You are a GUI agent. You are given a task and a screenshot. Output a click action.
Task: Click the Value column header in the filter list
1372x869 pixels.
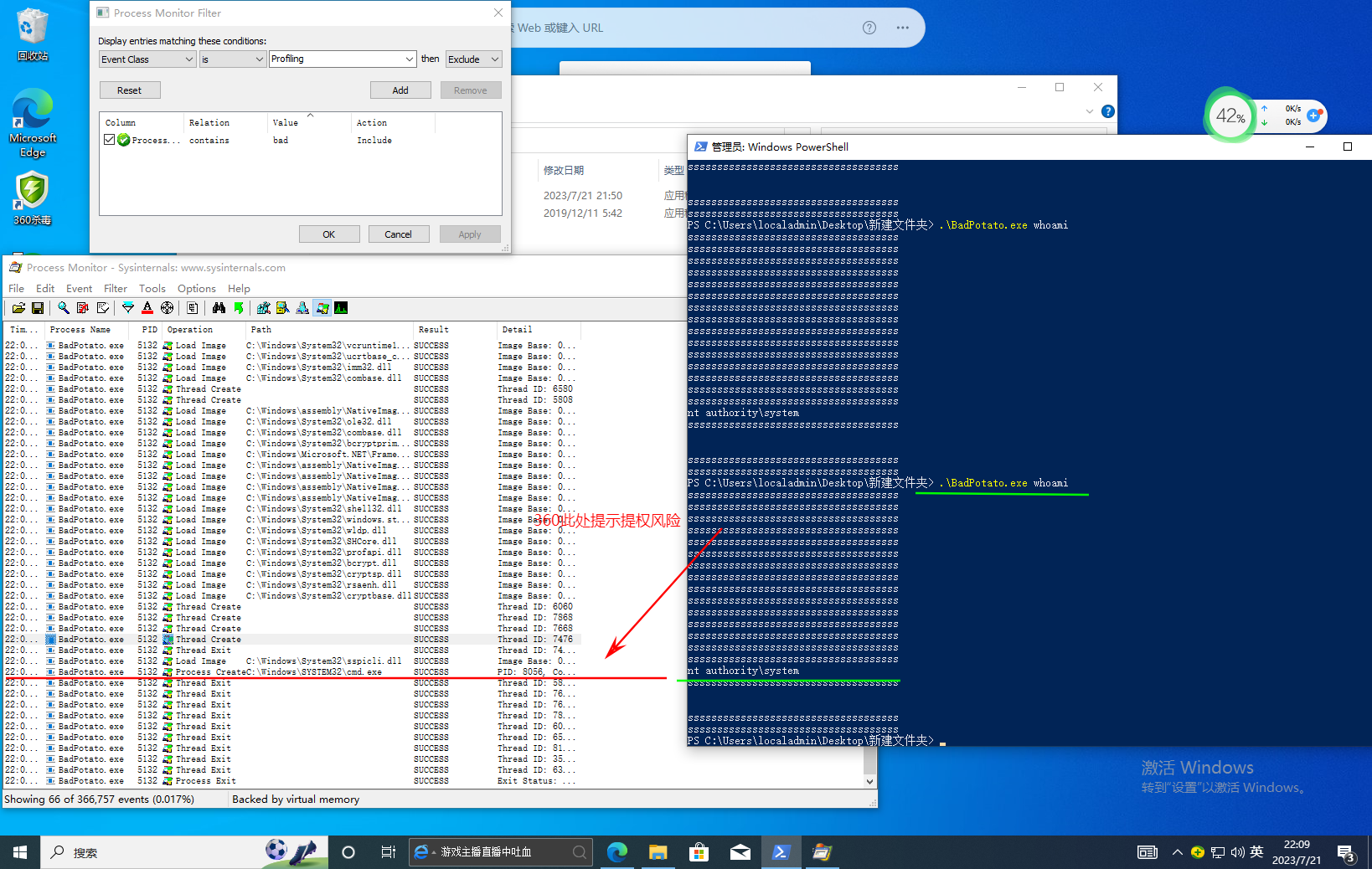pos(308,122)
